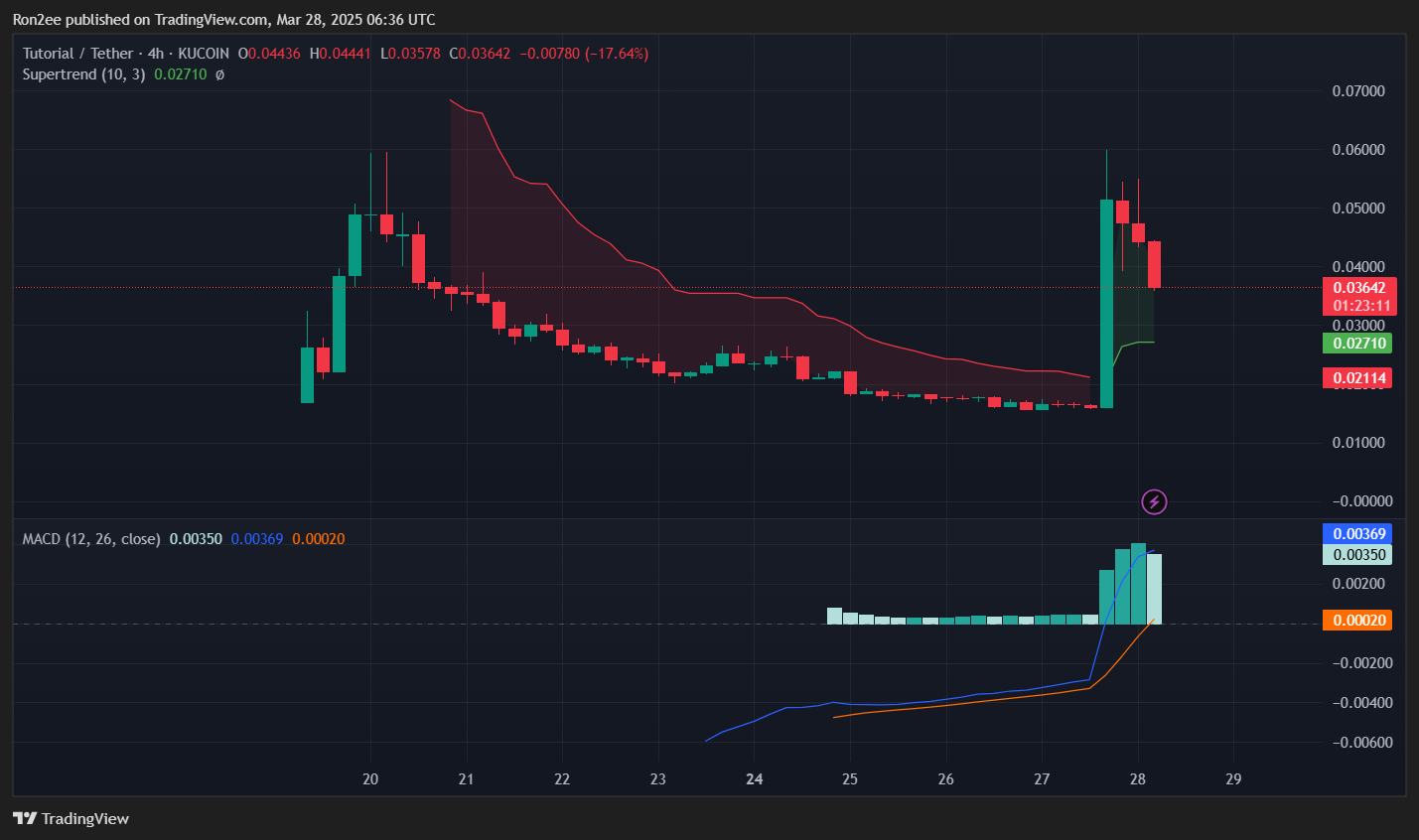
Task: Click date 23 on the time axis
Action: coord(658,779)
